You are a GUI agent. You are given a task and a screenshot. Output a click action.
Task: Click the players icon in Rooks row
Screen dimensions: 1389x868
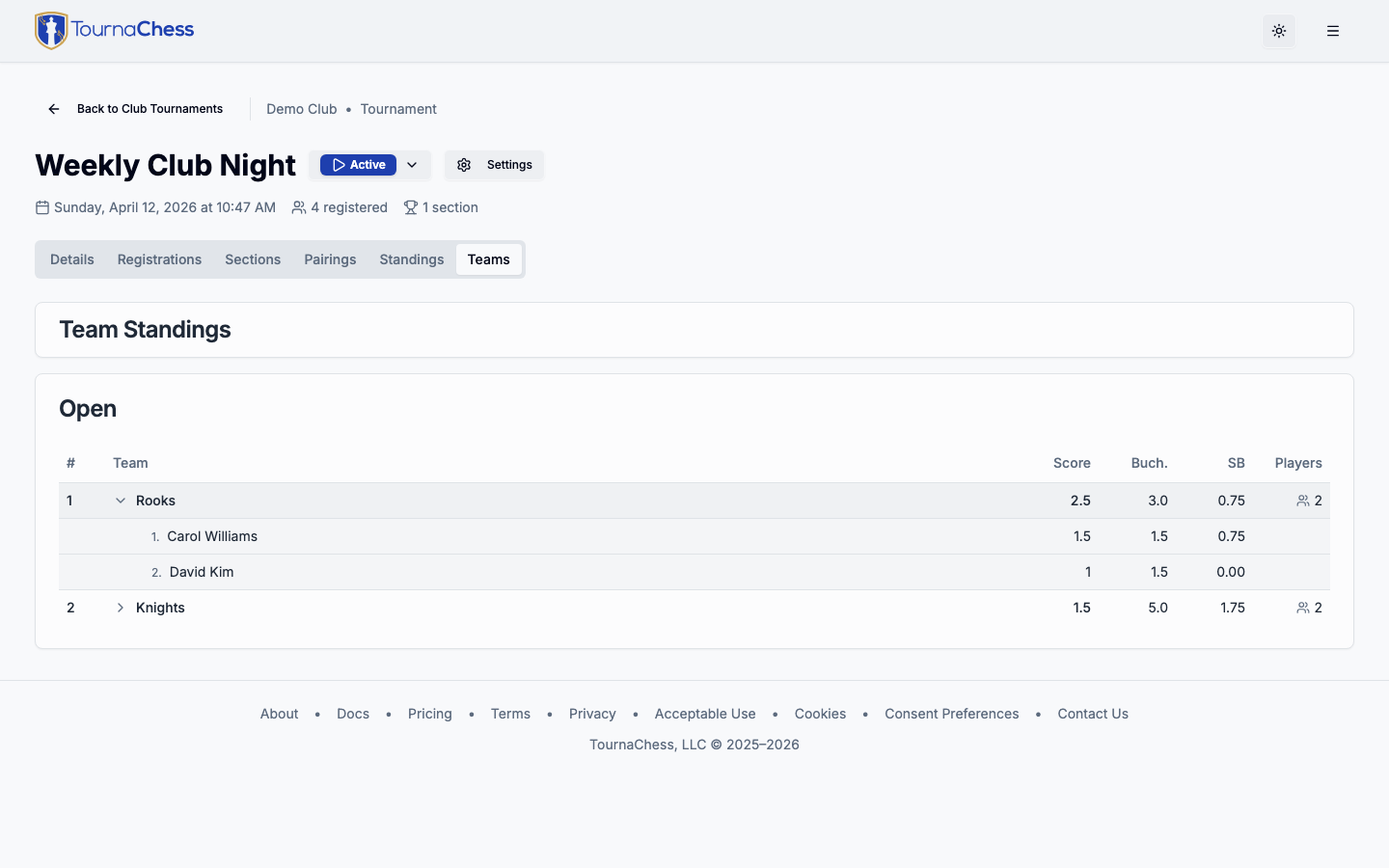click(x=1303, y=501)
